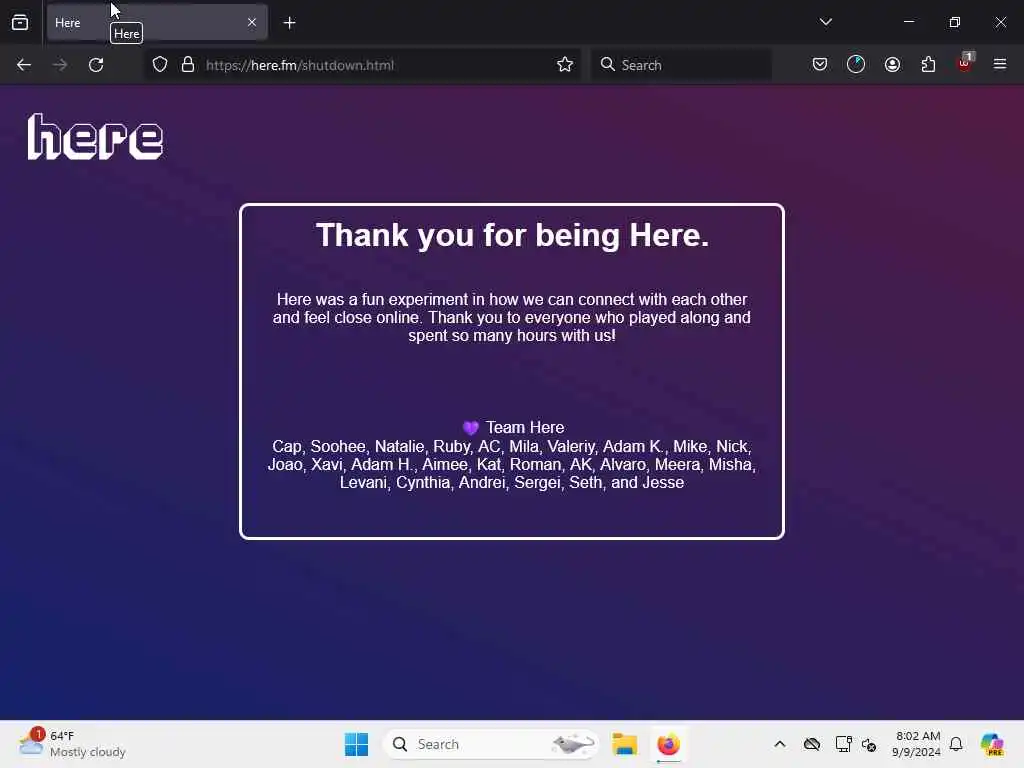Open the Extensions puzzle menu
Screen dimensions: 1024x768
[929, 65]
